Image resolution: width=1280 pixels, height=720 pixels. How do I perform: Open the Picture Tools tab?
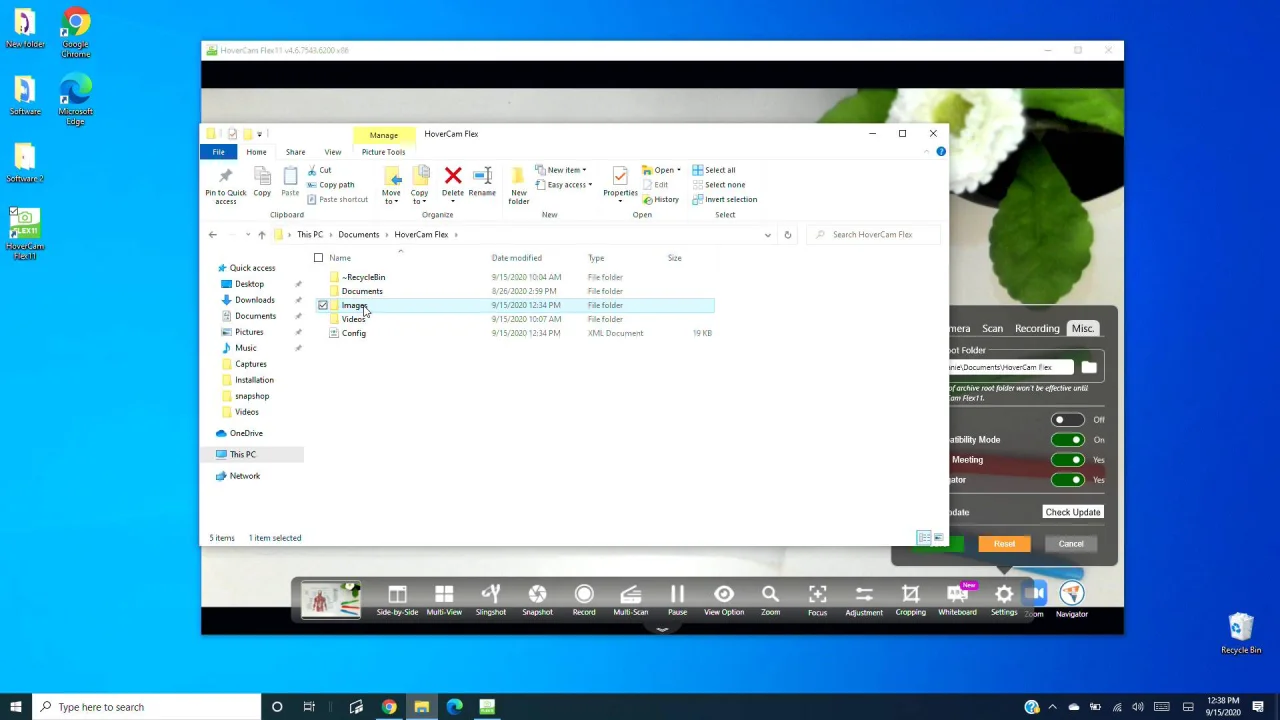pos(383,152)
